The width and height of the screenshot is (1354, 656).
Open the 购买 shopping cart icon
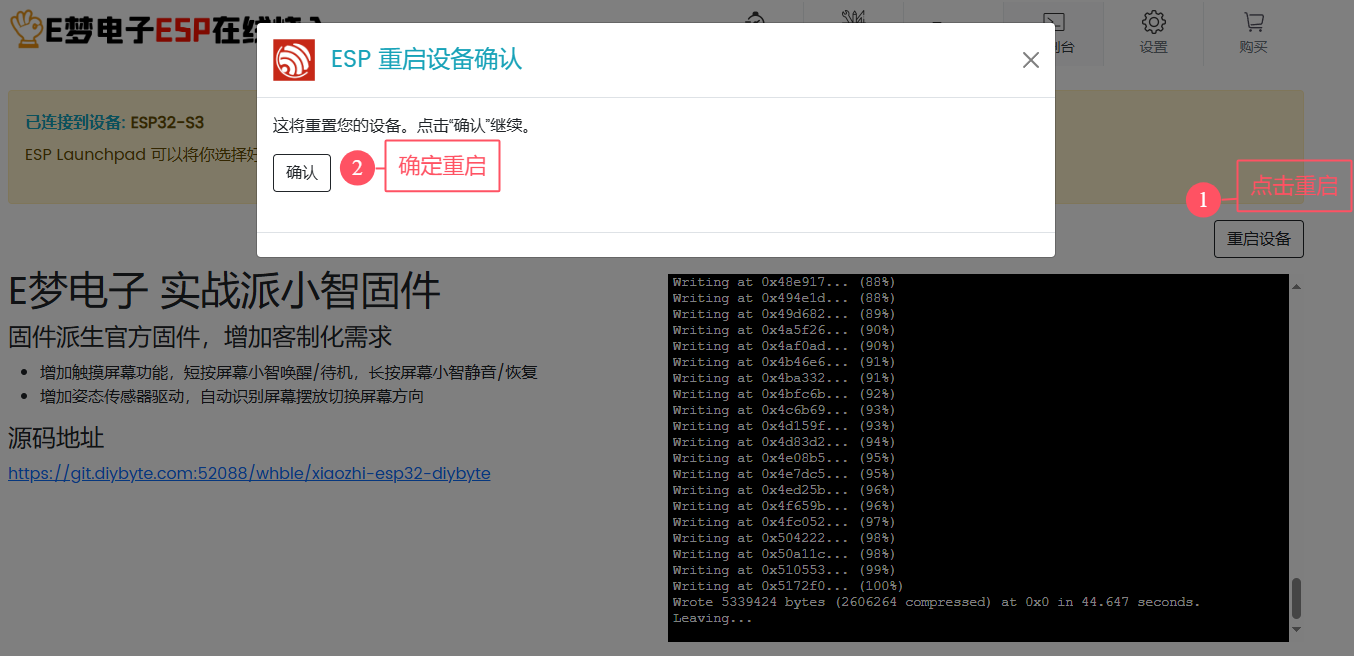[x=1253, y=20]
